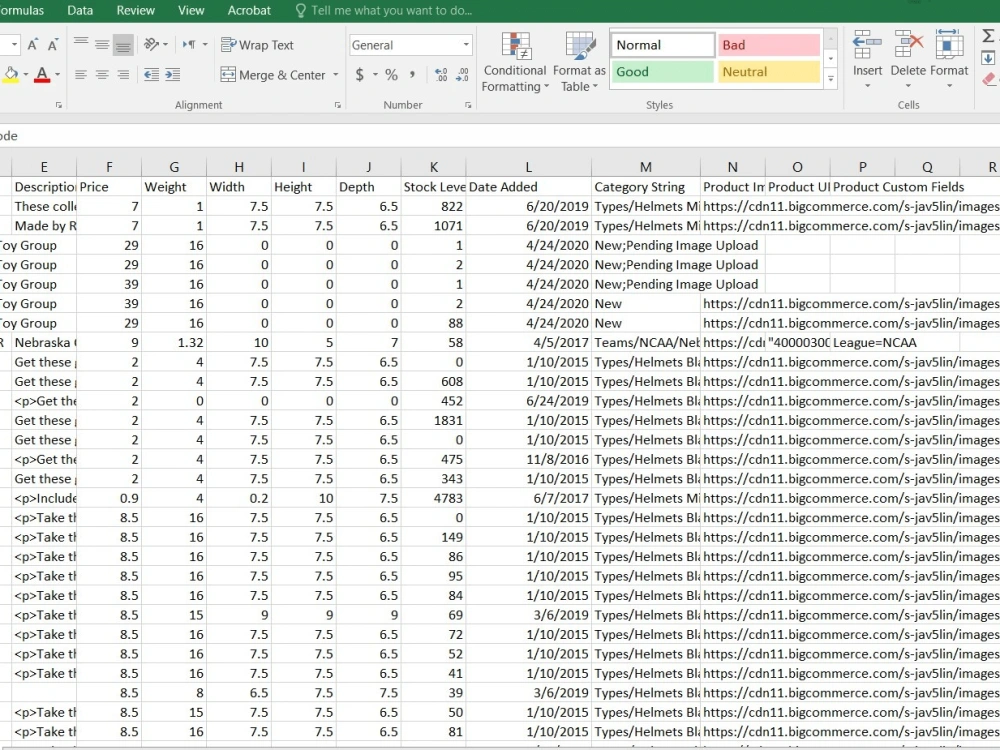This screenshot has width=1000, height=750.
Task: Click weight cell 1.32
Action: click(x=174, y=342)
